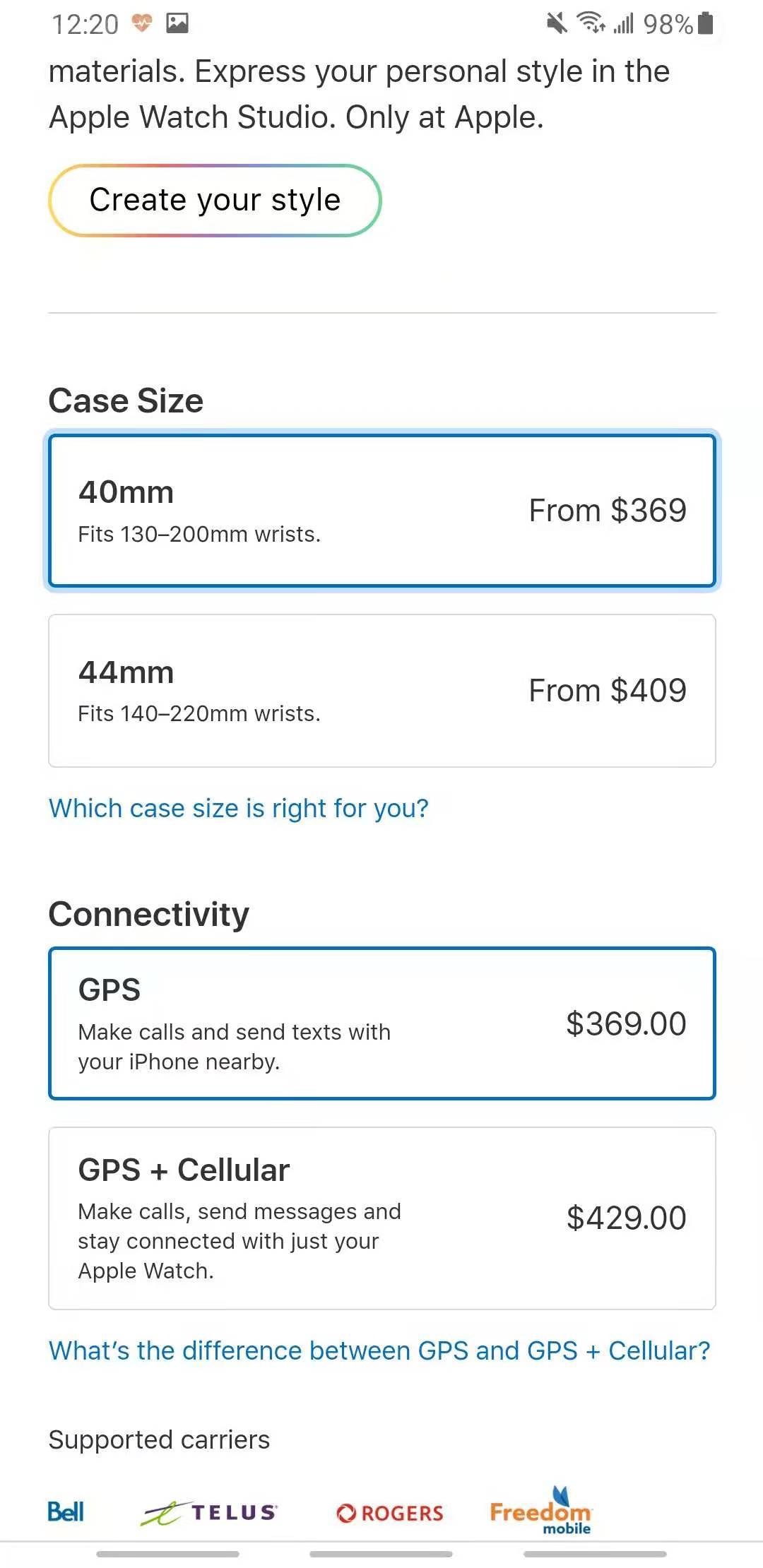Tap the center navigation bar handle
The height and width of the screenshot is (1568, 763).
pos(381,1554)
